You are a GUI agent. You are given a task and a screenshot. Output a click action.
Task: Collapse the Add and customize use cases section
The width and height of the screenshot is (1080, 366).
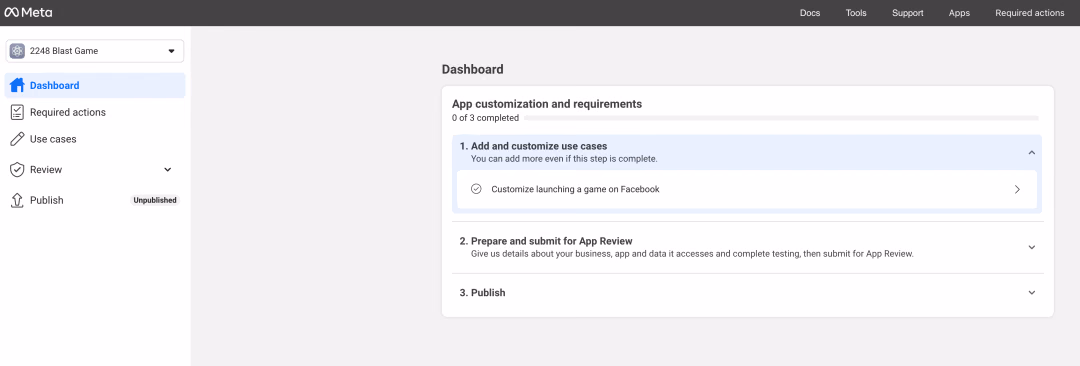pyautogui.click(x=1031, y=152)
